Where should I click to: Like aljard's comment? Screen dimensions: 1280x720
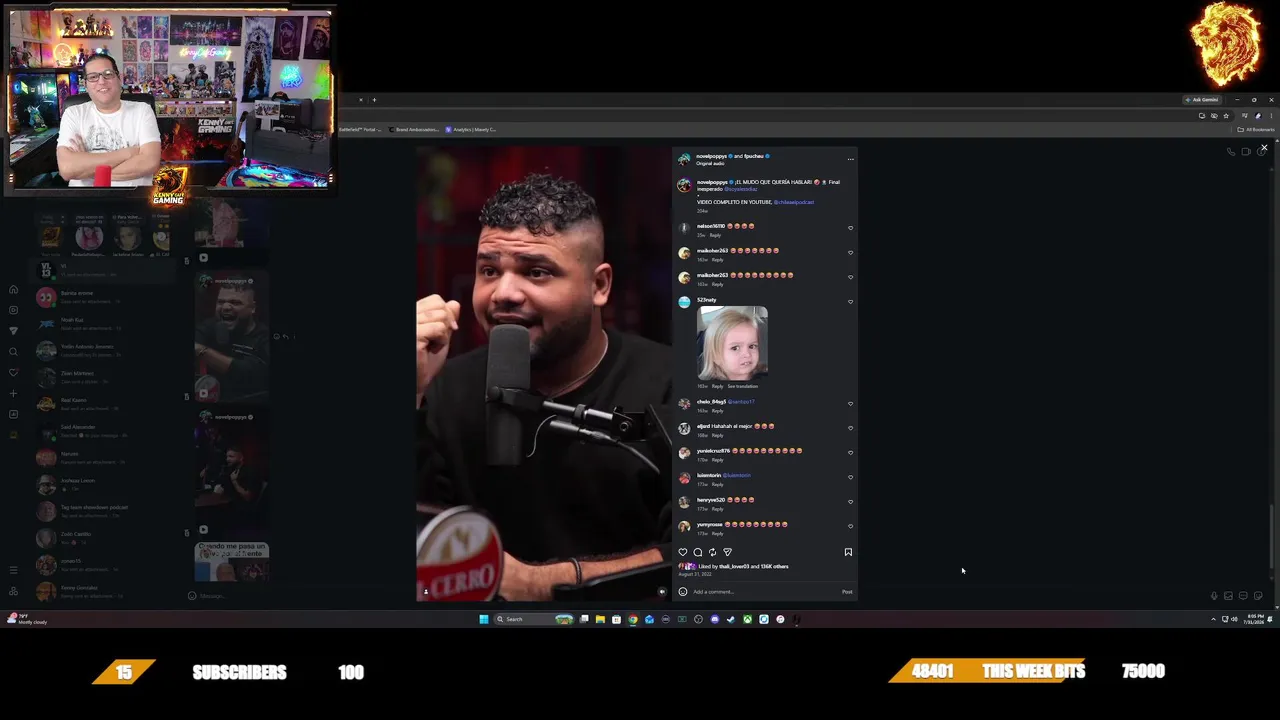850,428
